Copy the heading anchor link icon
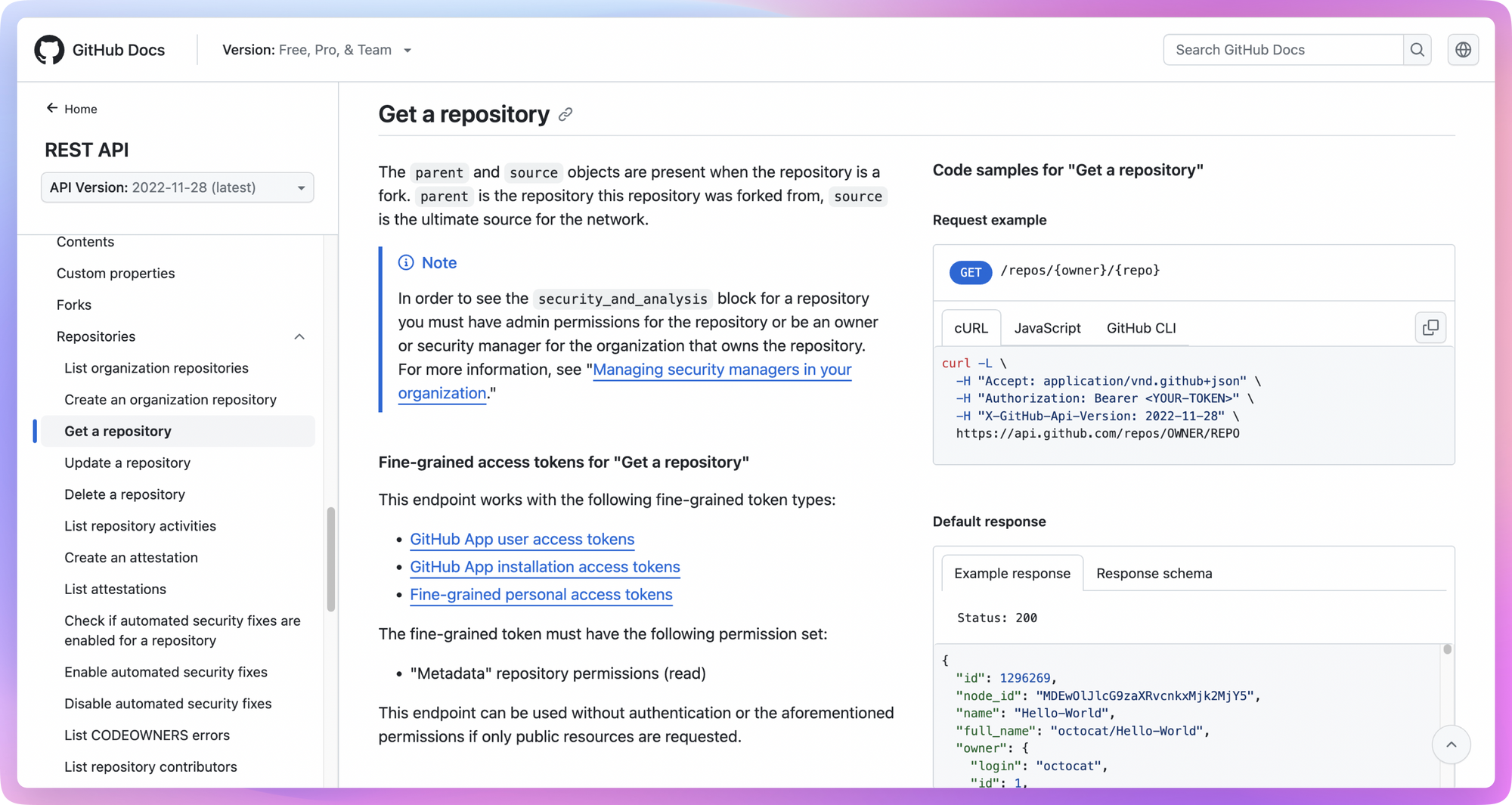1512x805 pixels. [x=565, y=115]
